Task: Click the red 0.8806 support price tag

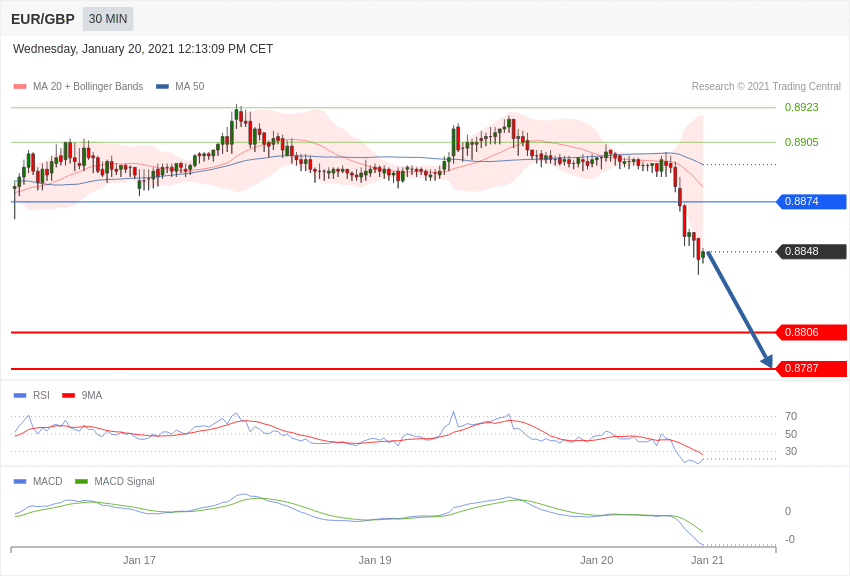Action: click(x=812, y=332)
